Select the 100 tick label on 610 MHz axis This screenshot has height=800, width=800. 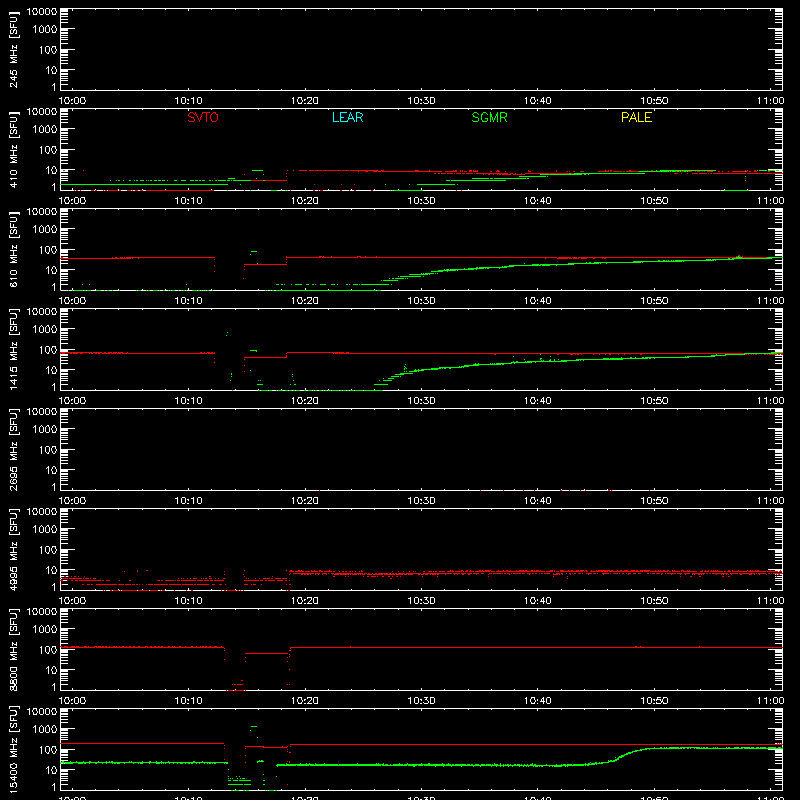(48, 249)
